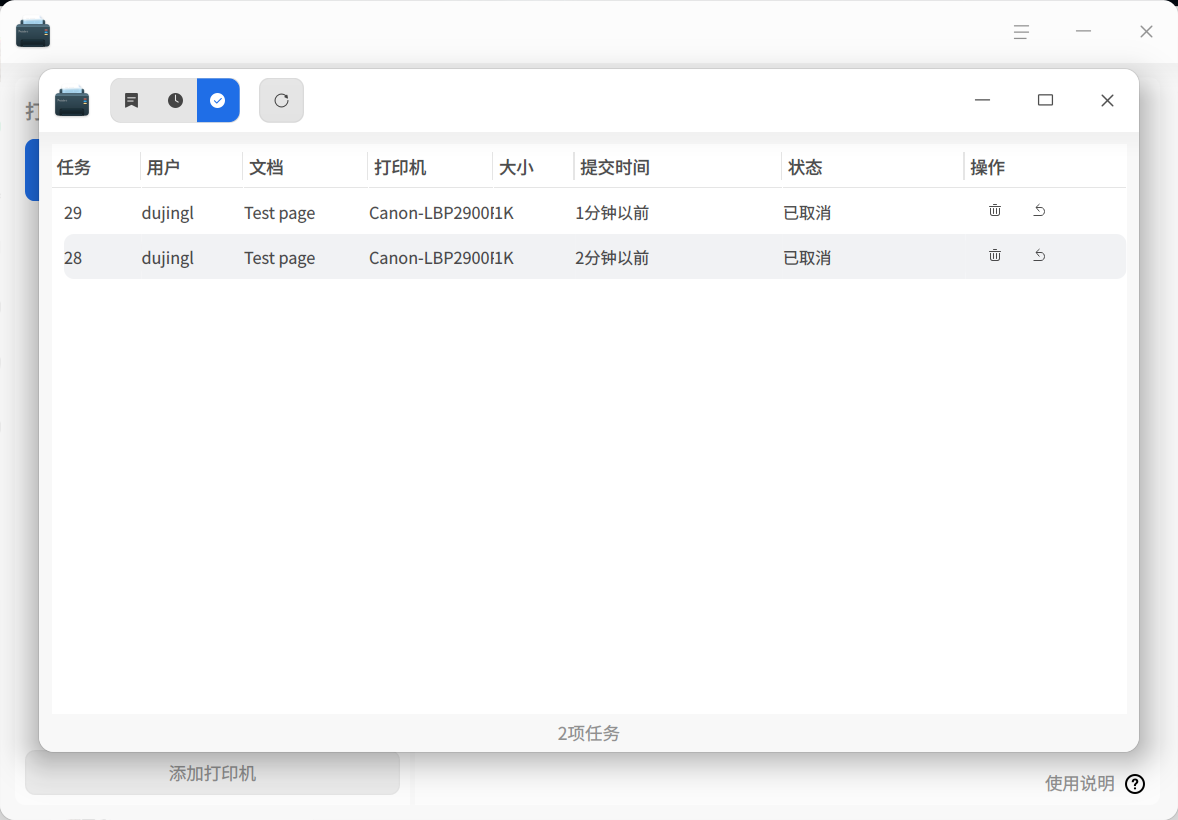
Task: Close the print job window
Action: point(1107,100)
